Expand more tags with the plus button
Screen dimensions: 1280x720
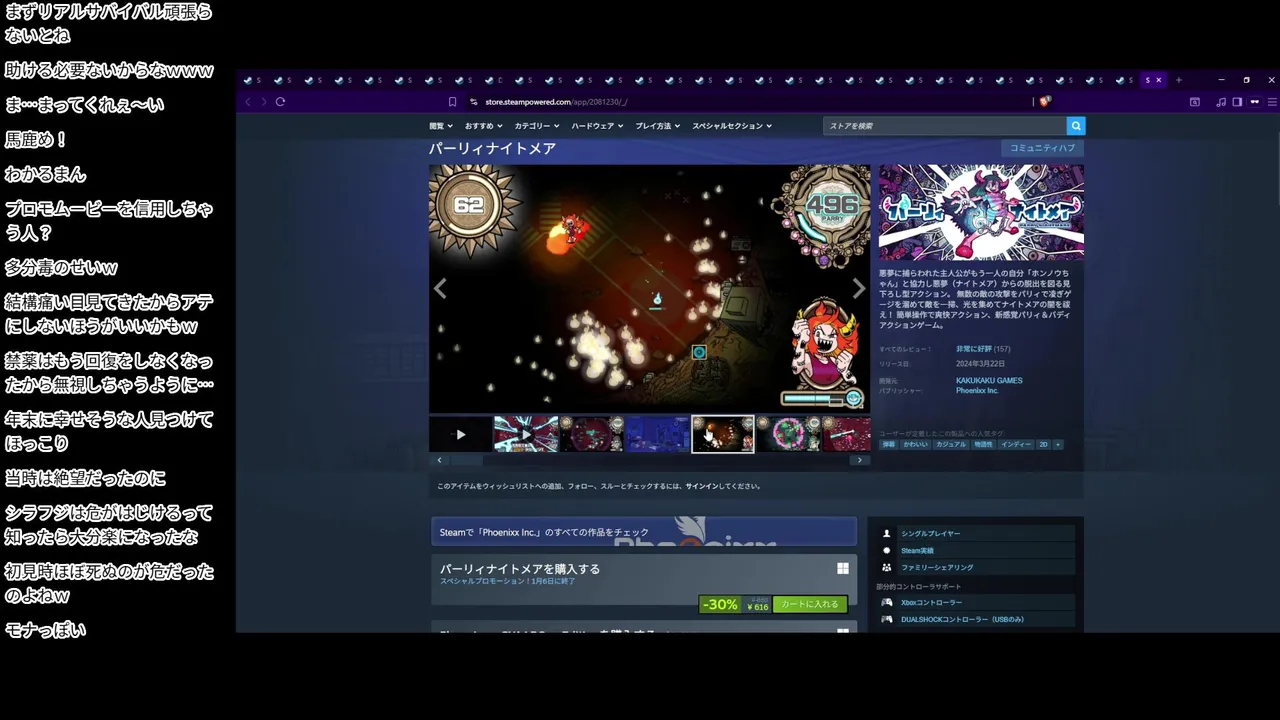(x=1057, y=444)
